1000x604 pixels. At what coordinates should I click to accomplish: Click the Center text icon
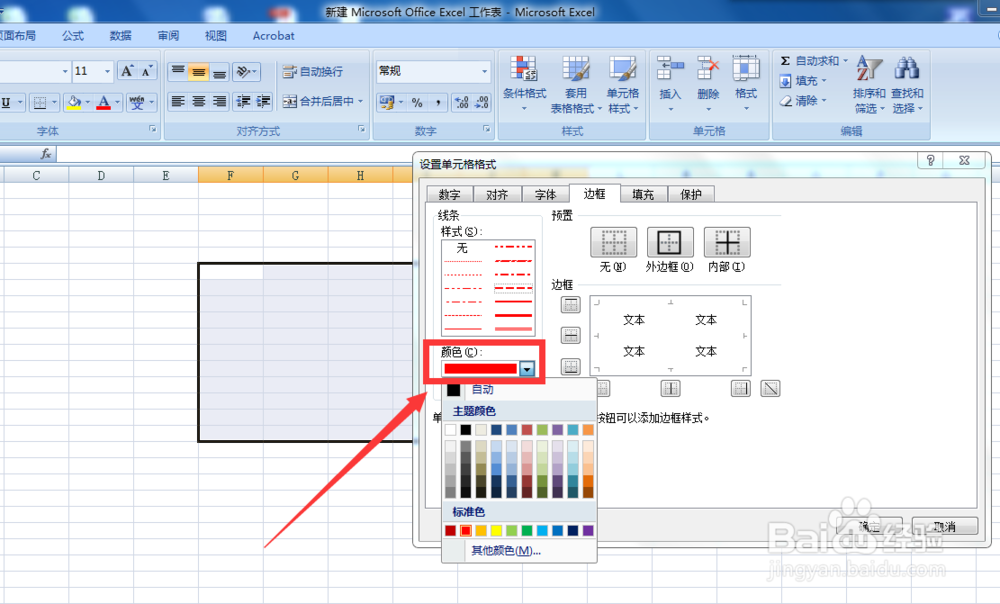pyautogui.click(x=199, y=101)
